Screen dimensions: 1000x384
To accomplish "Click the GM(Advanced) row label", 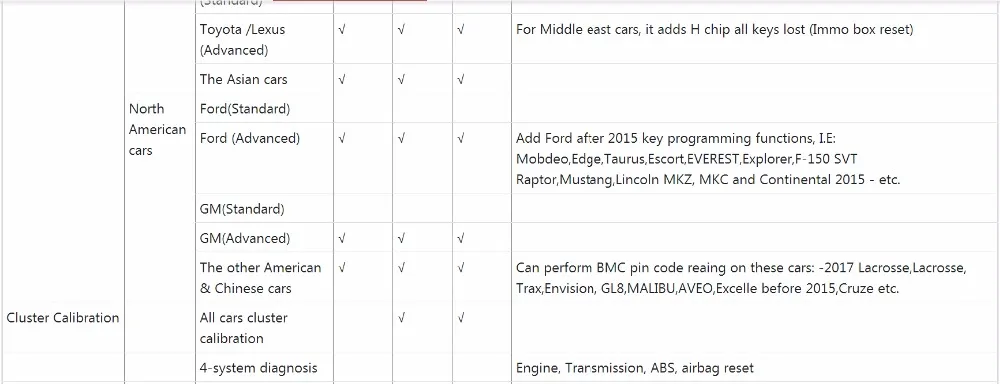I will coord(245,239).
